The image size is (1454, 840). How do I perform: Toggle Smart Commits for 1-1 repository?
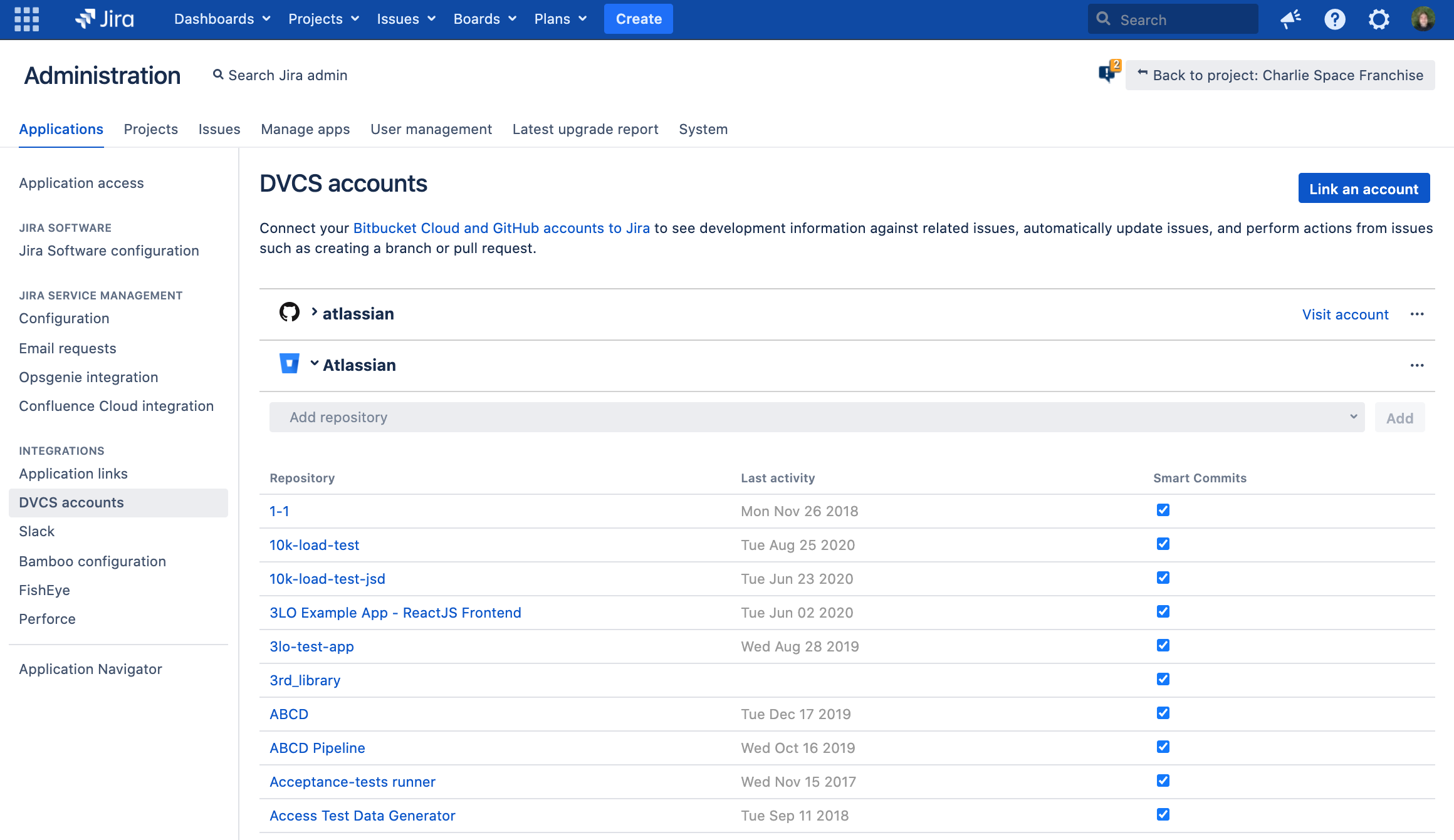coord(1163,510)
